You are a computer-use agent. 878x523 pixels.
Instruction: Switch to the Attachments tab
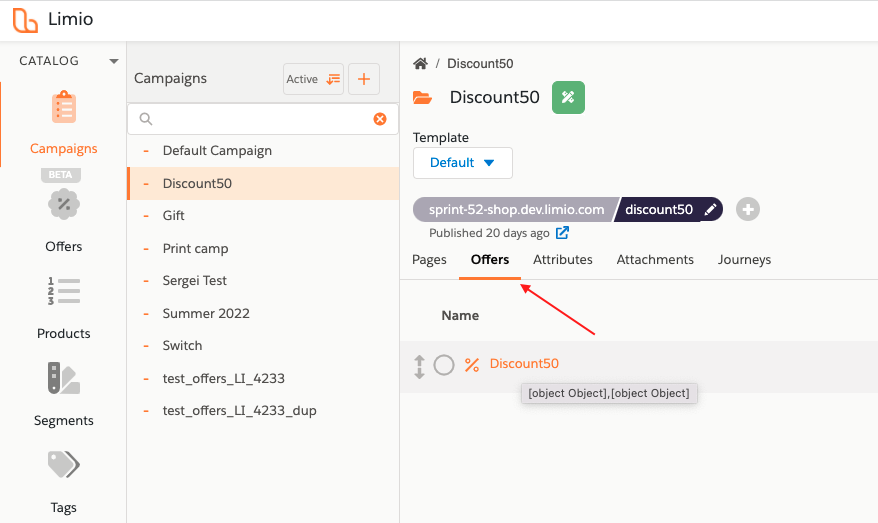click(655, 260)
